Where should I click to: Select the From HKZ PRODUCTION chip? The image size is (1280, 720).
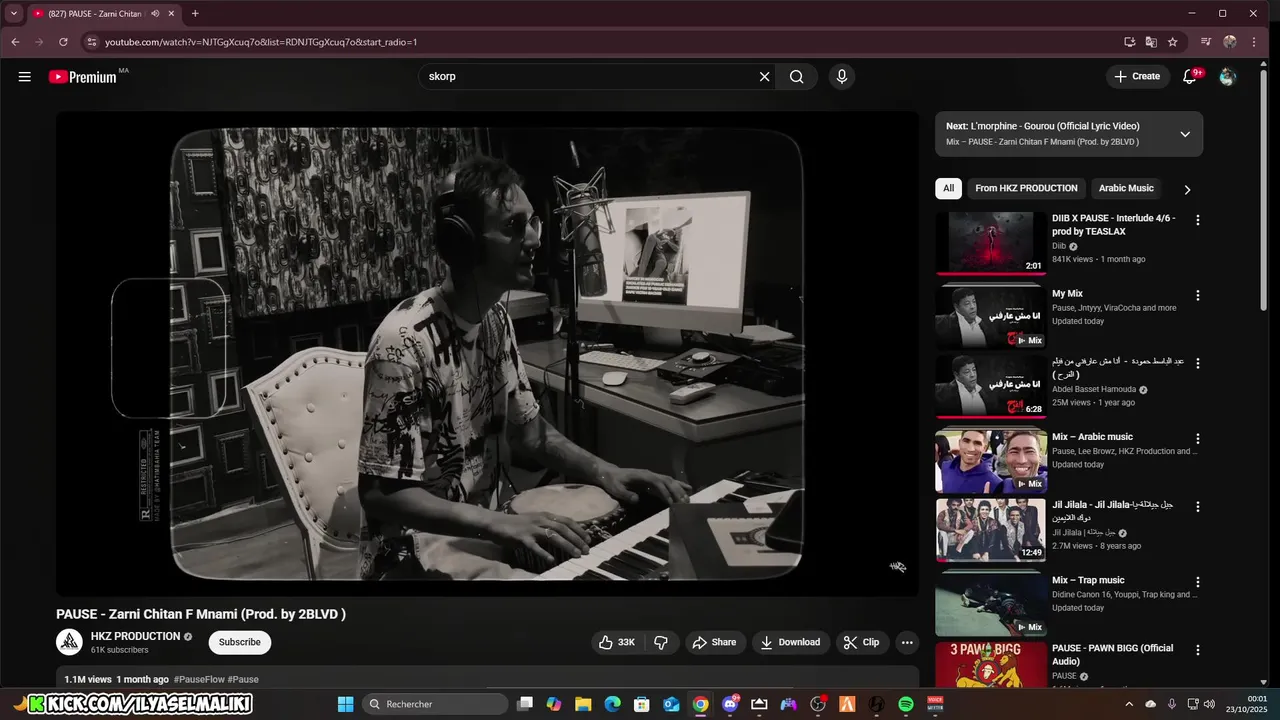tap(1026, 188)
